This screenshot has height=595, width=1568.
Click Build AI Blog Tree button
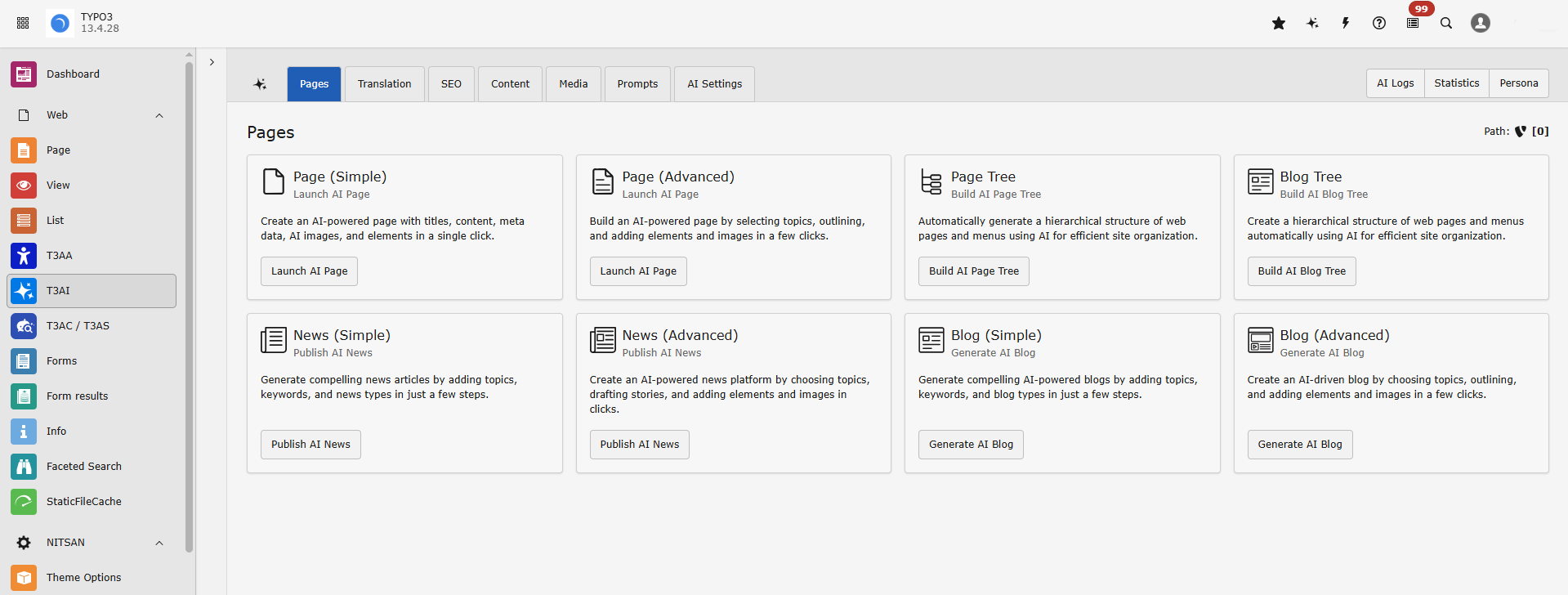point(1302,271)
